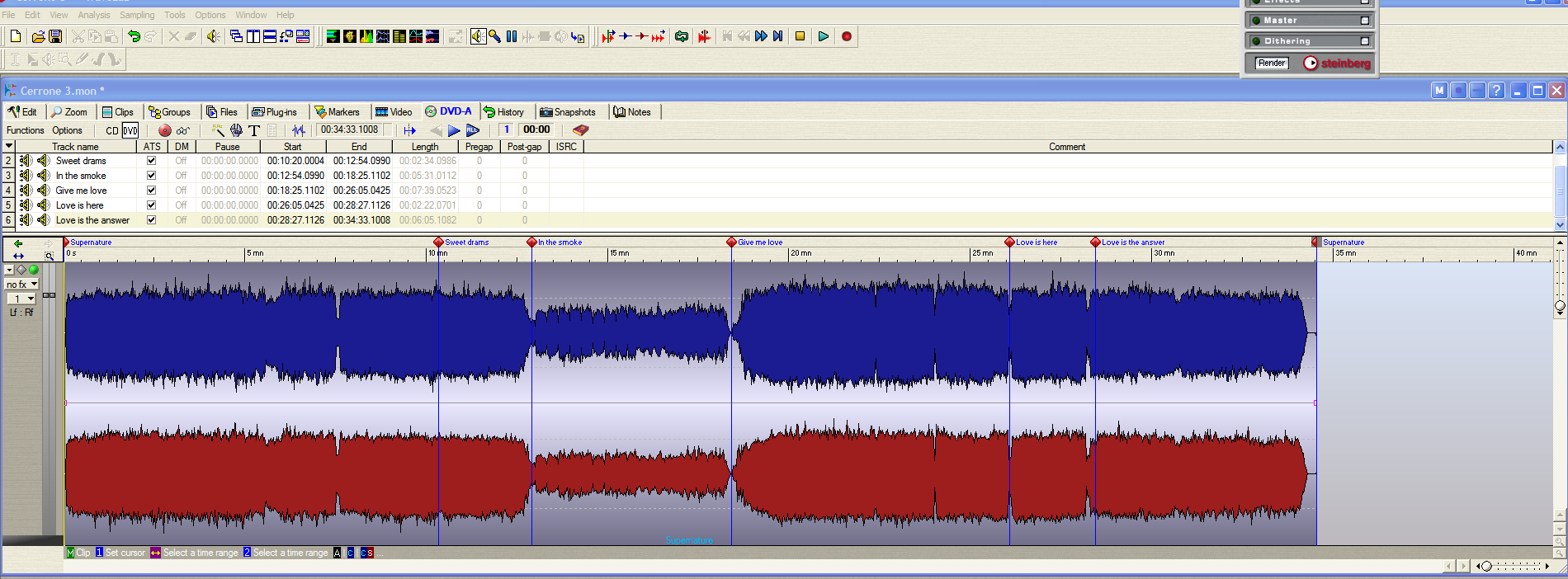Viewport: 1568px width, 579px height.
Task: Click the T text icon in DVD-A toolbar
Action: (x=254, y=130)
